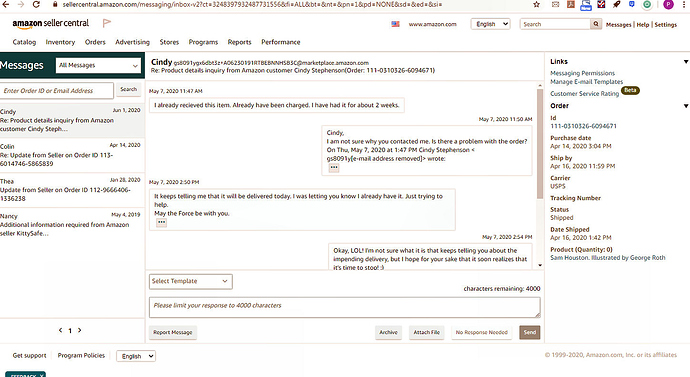
Task: Go to next page of message list
Action: click(x=80, y=330)
